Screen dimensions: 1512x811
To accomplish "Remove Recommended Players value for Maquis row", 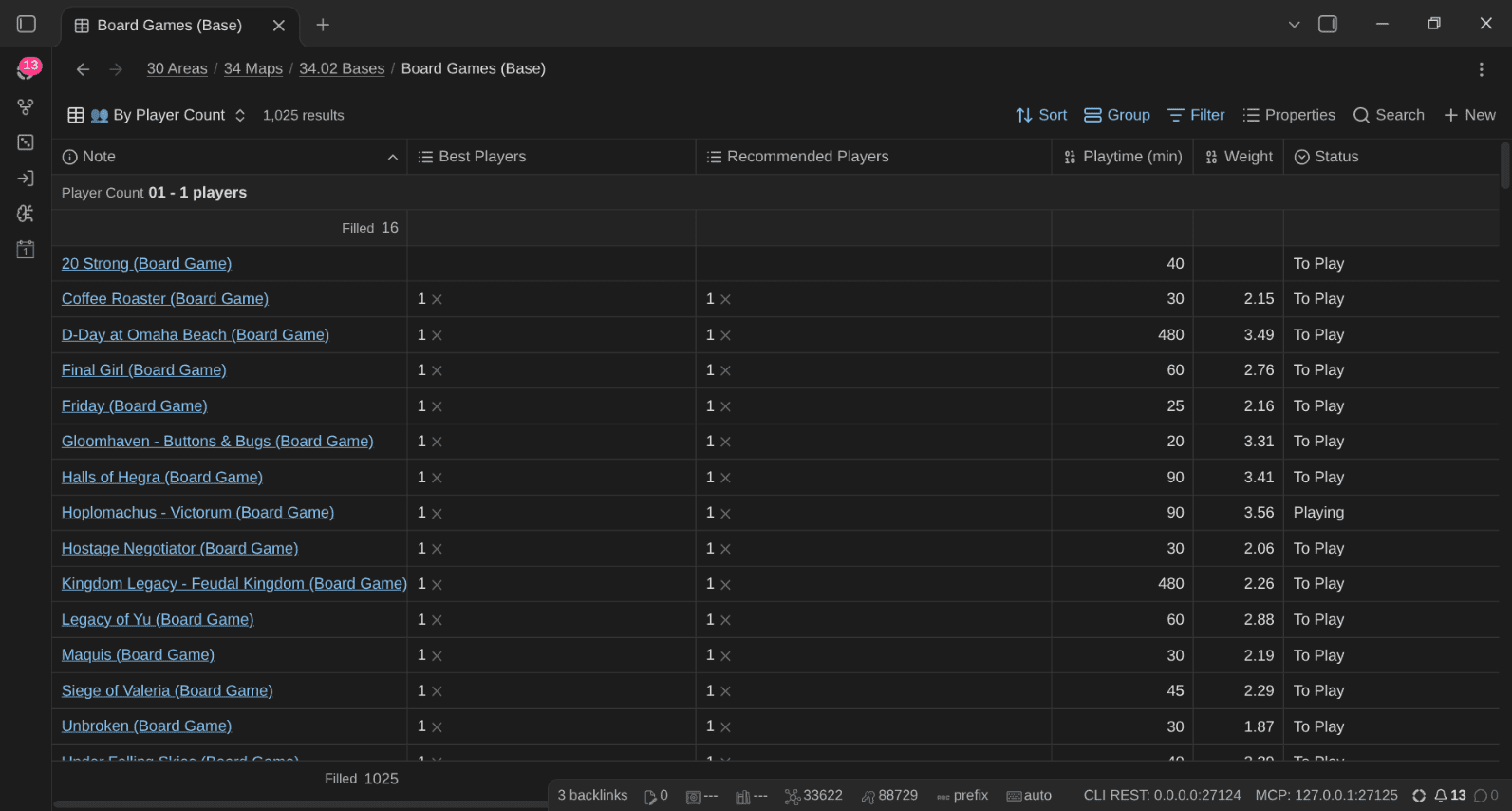I will (725, 656).
